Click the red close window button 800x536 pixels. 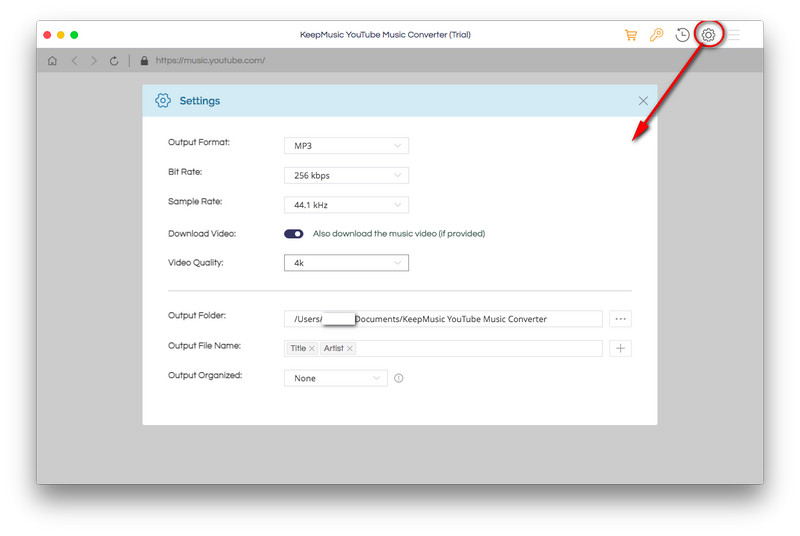coord(47,35)
